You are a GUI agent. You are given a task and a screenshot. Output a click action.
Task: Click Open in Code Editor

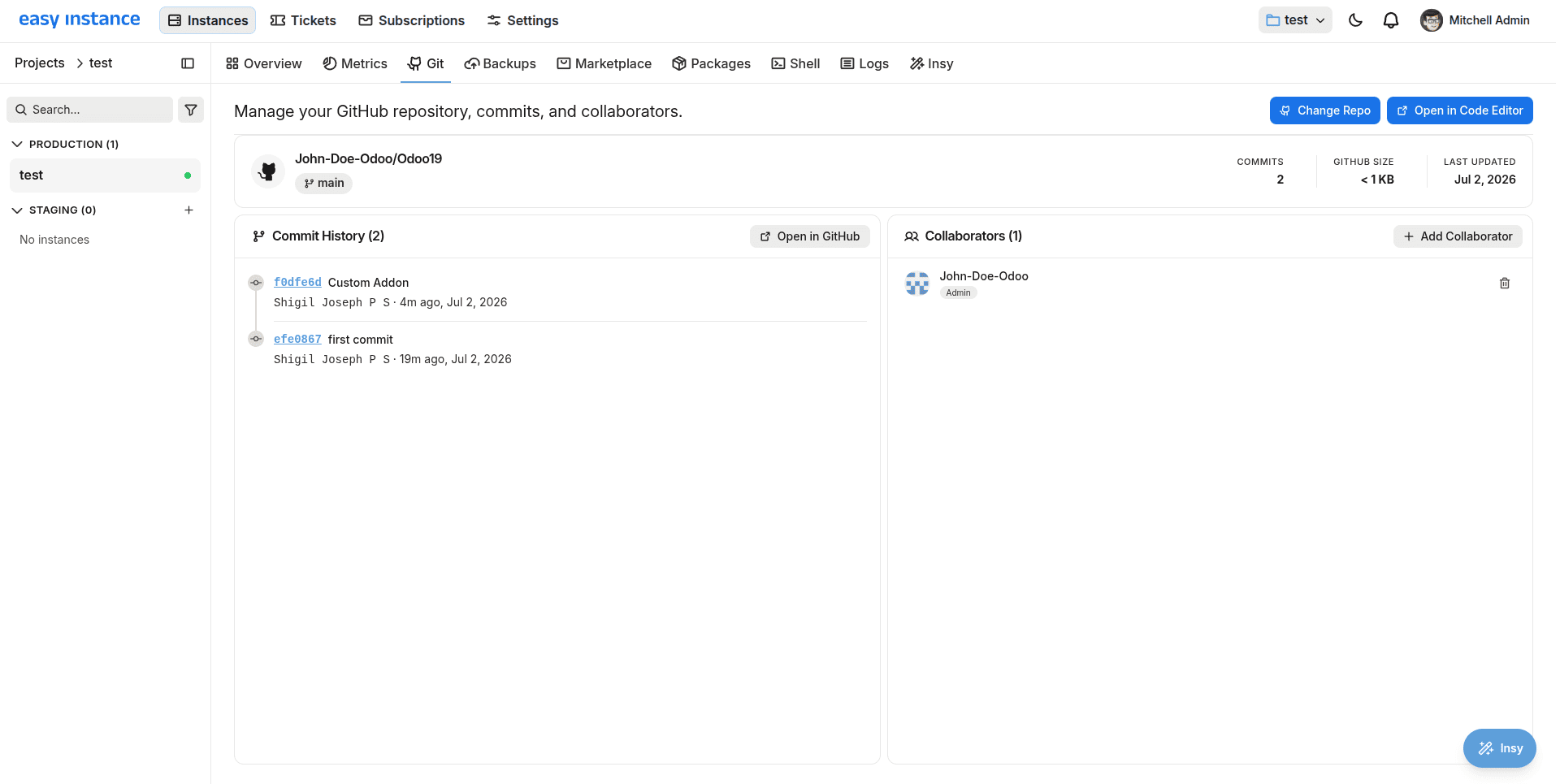coord(1459,110)
